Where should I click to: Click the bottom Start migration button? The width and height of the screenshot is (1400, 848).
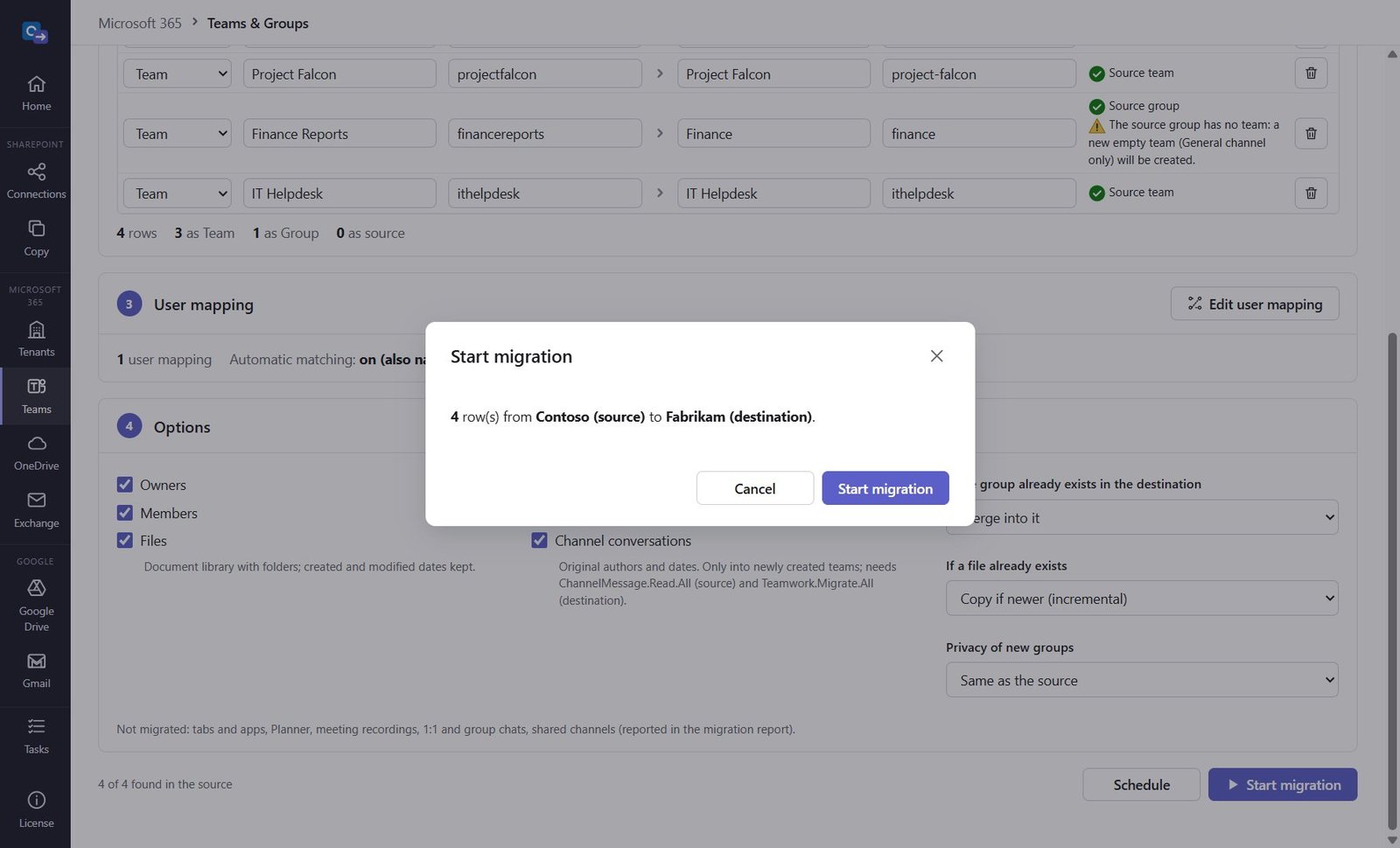[1283, 785]
